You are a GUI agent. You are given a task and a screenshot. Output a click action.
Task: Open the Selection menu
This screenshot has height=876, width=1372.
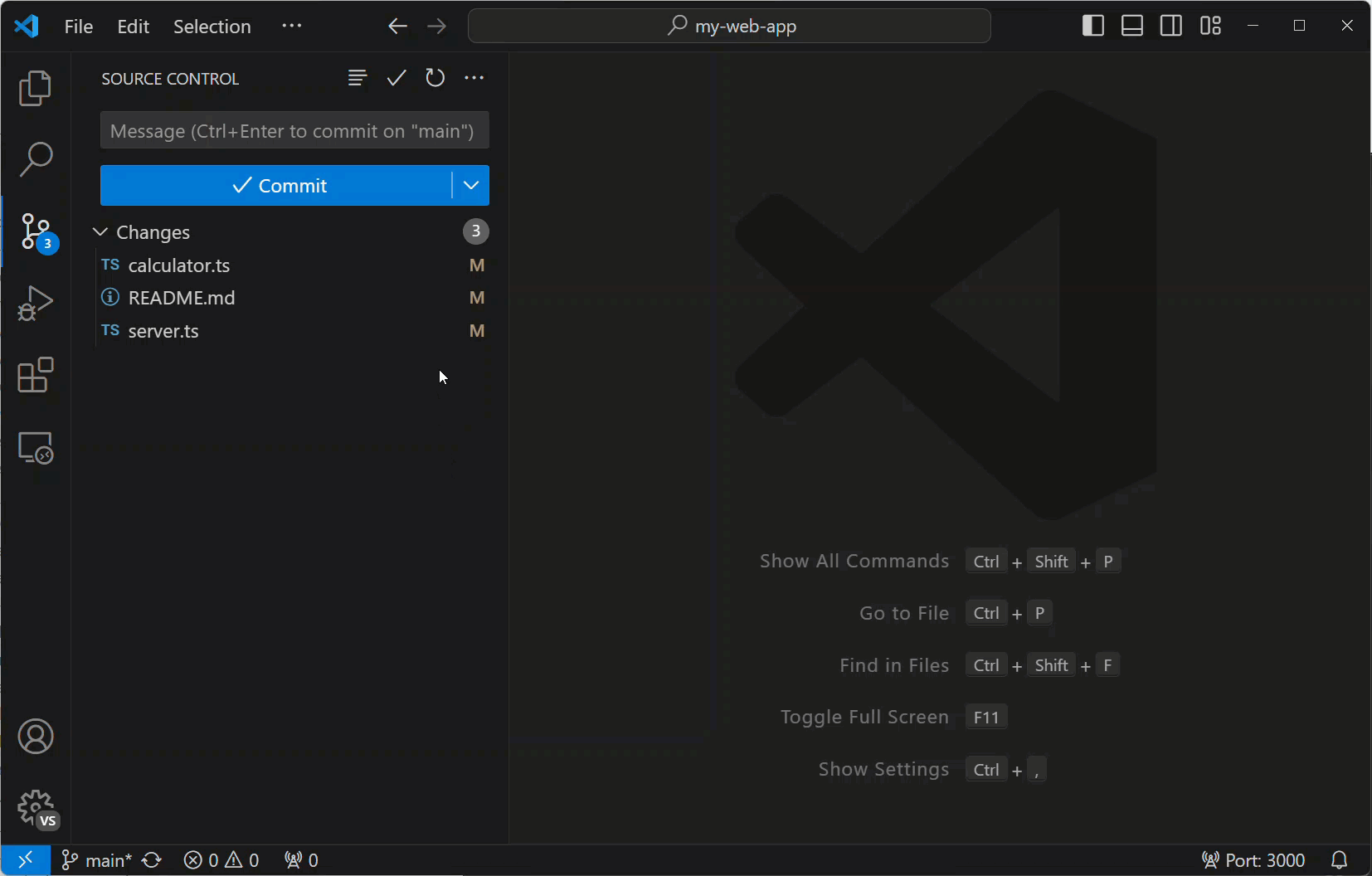[x=212, y=27]
